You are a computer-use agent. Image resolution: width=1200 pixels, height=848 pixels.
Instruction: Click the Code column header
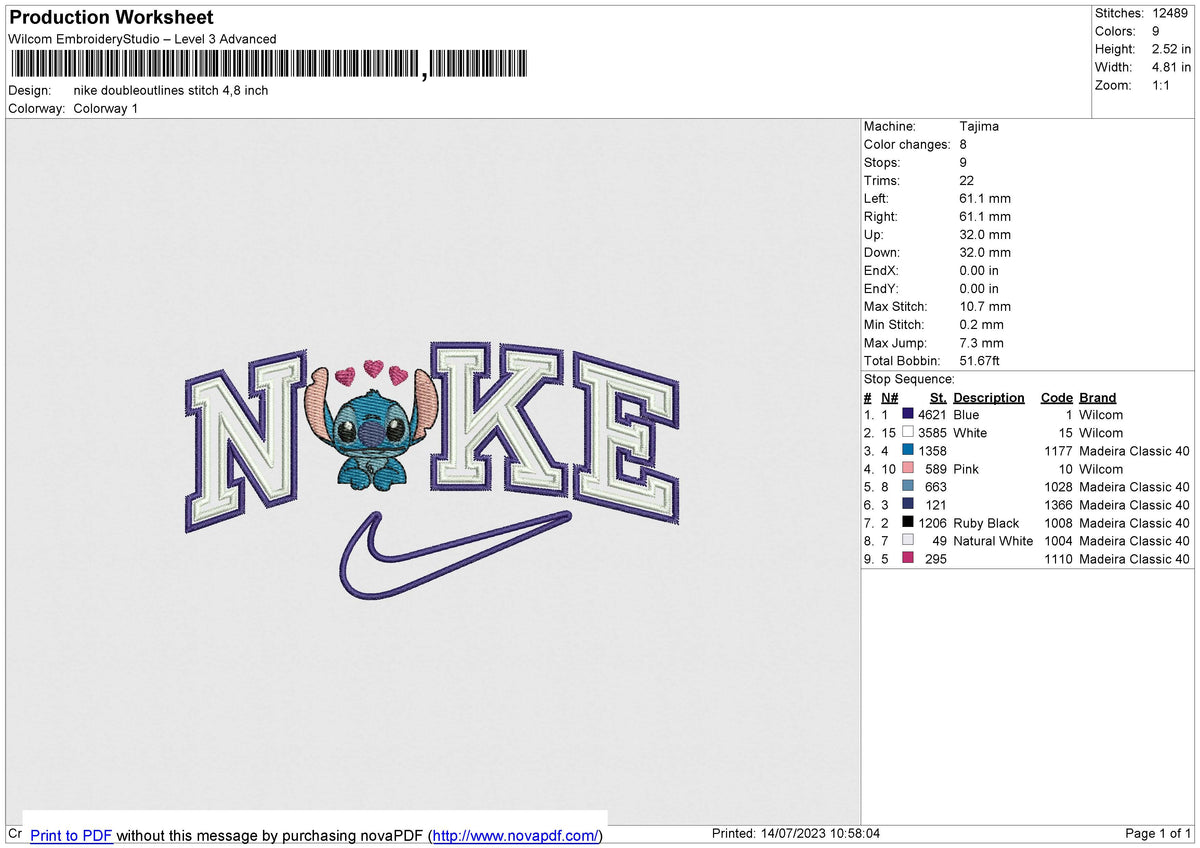click(x=1057, y=397)
